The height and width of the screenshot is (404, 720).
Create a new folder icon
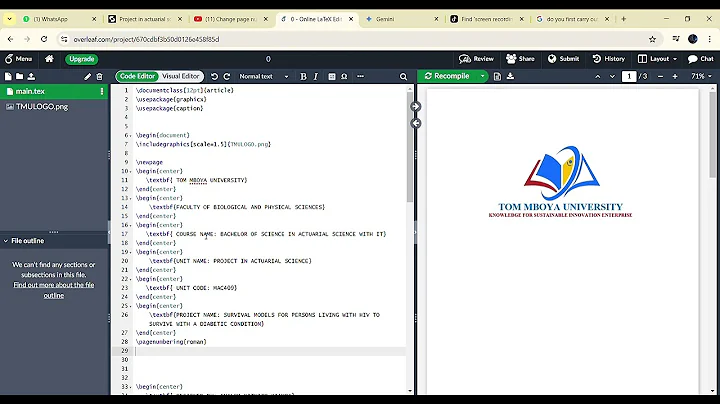[19, 77]
